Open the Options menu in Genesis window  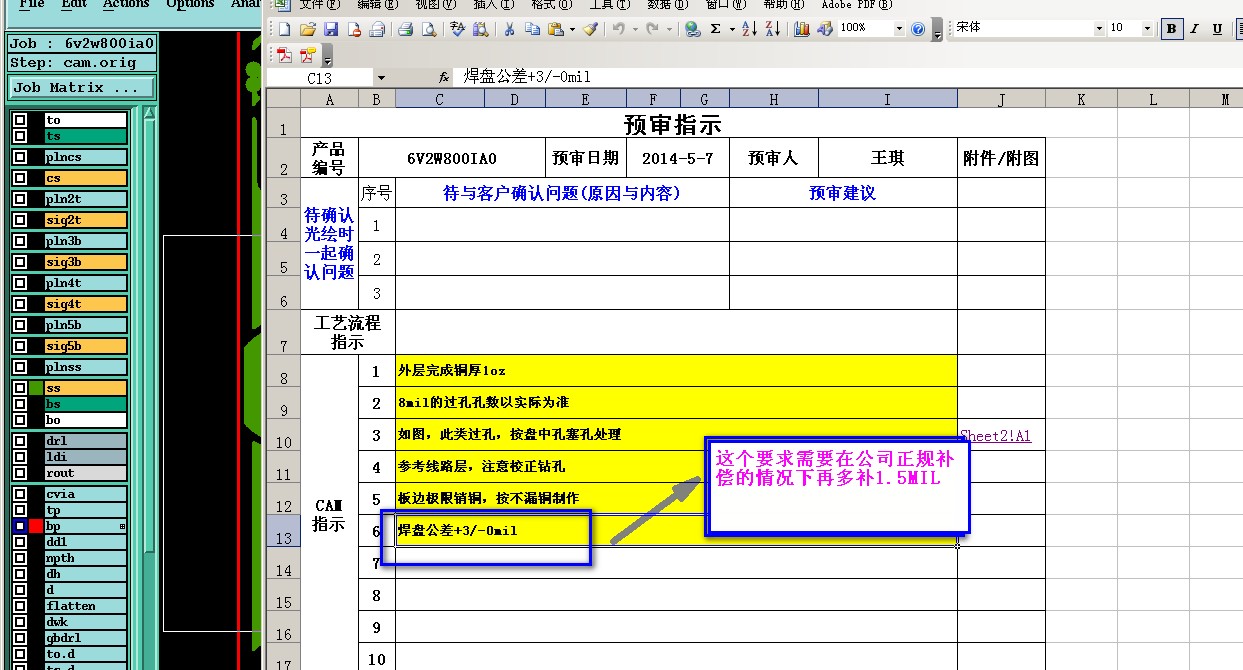pos(190,5)
